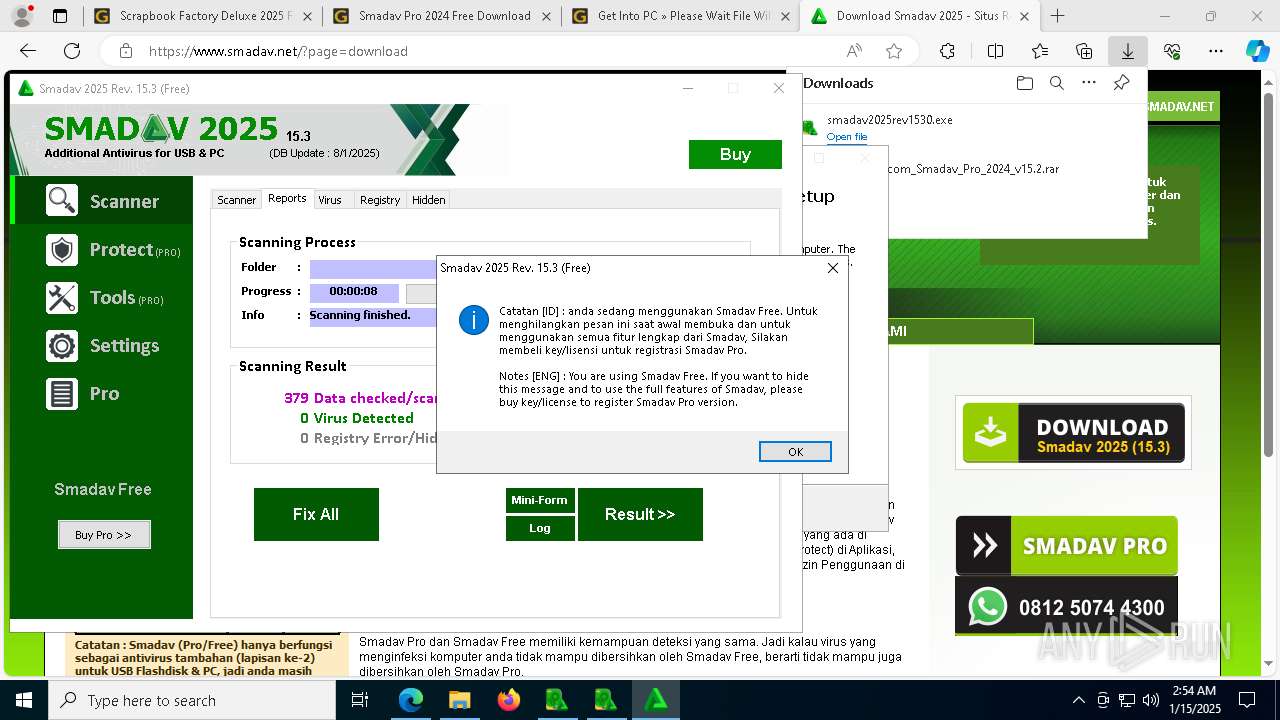Click the Fix All button
The width and height of the screenshot is (1280, 720).
tap(316, 514)
